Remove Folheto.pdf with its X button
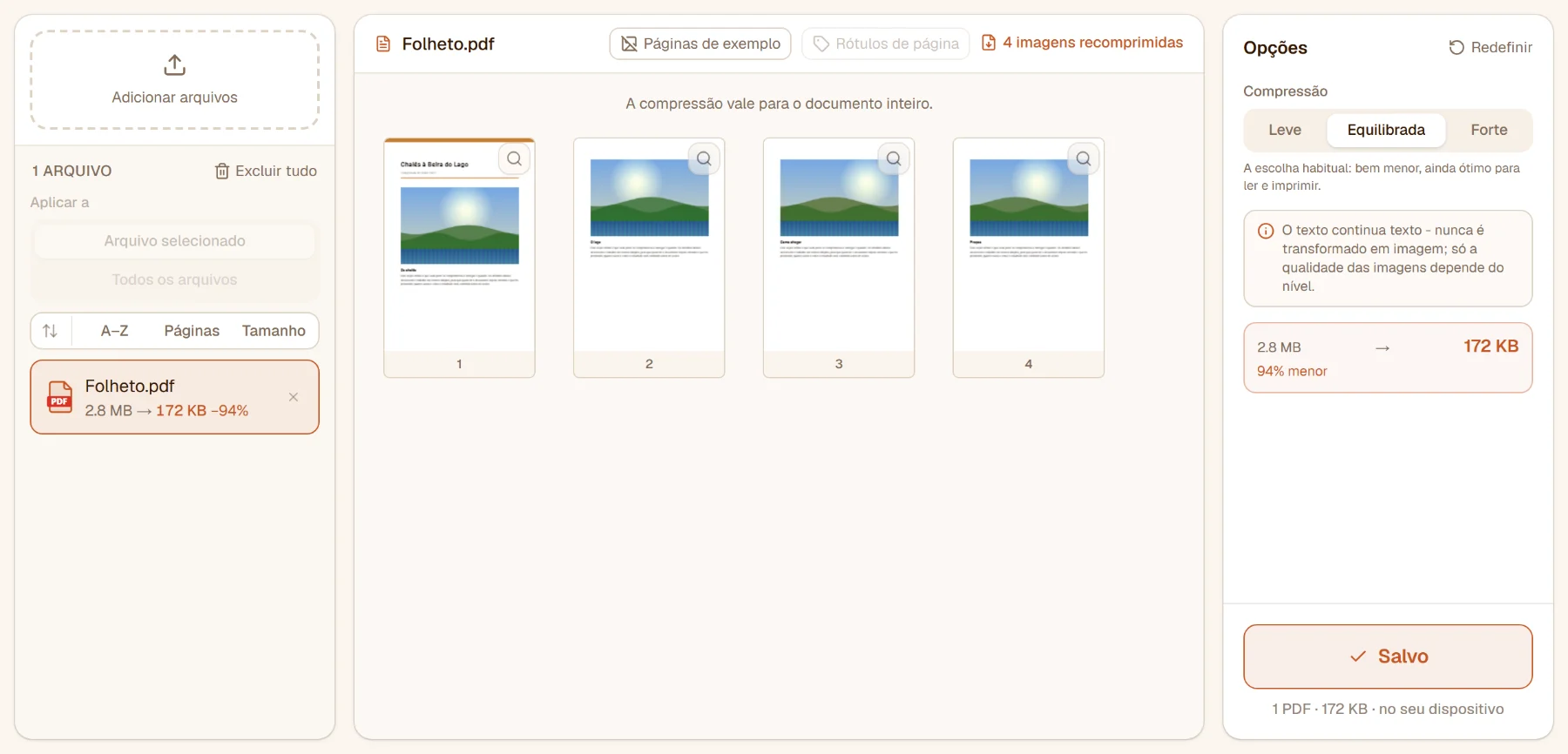Screen dimensions: 1568x754 pyautogui.click(x=294, y=397)
